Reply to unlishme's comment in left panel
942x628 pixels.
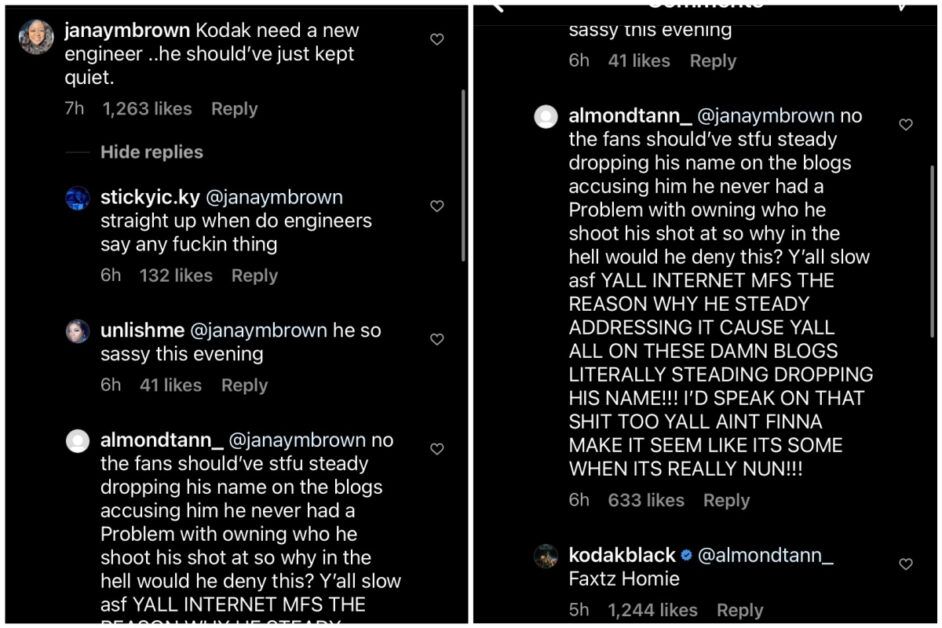(x=245, y=385)
